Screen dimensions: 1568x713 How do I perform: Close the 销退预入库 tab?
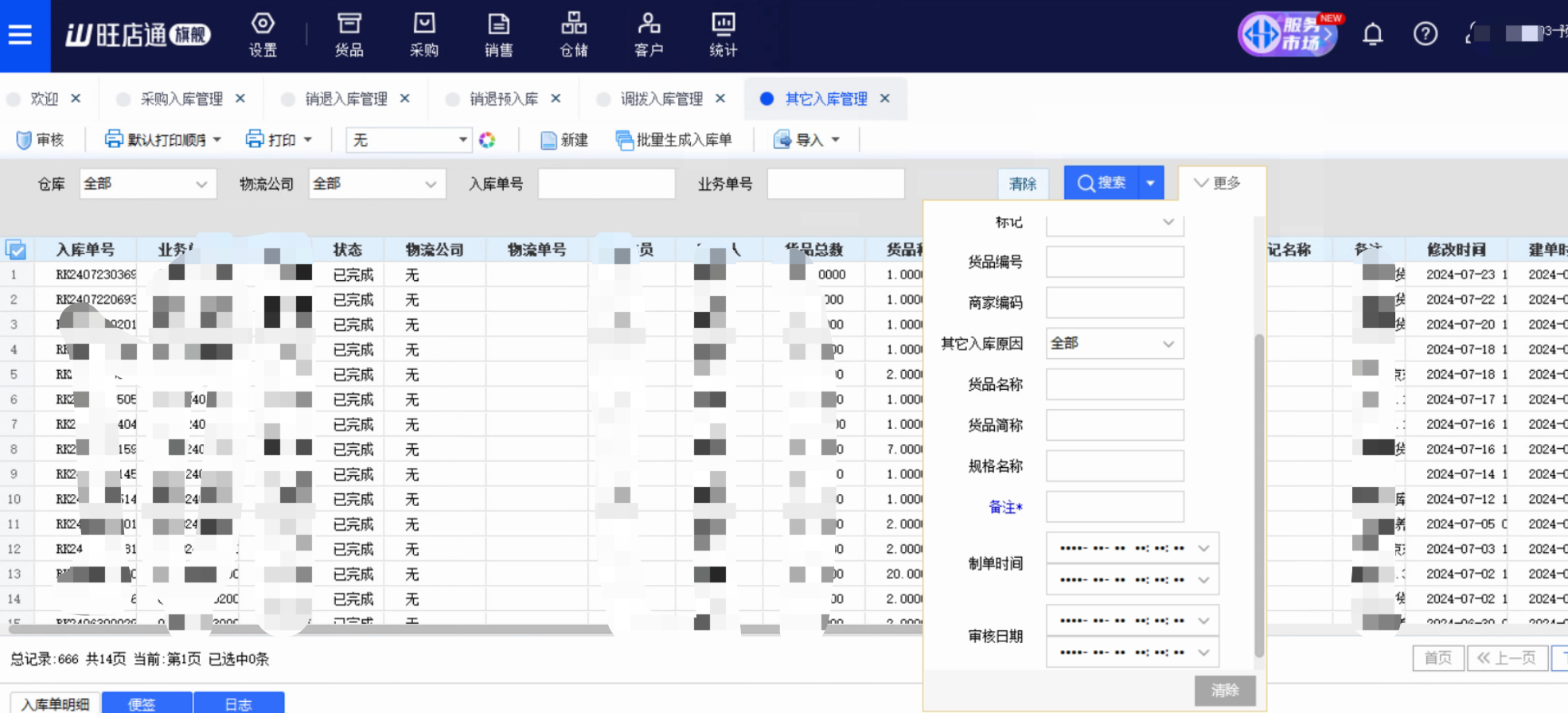pyautogui.click(x=556, y=99)
